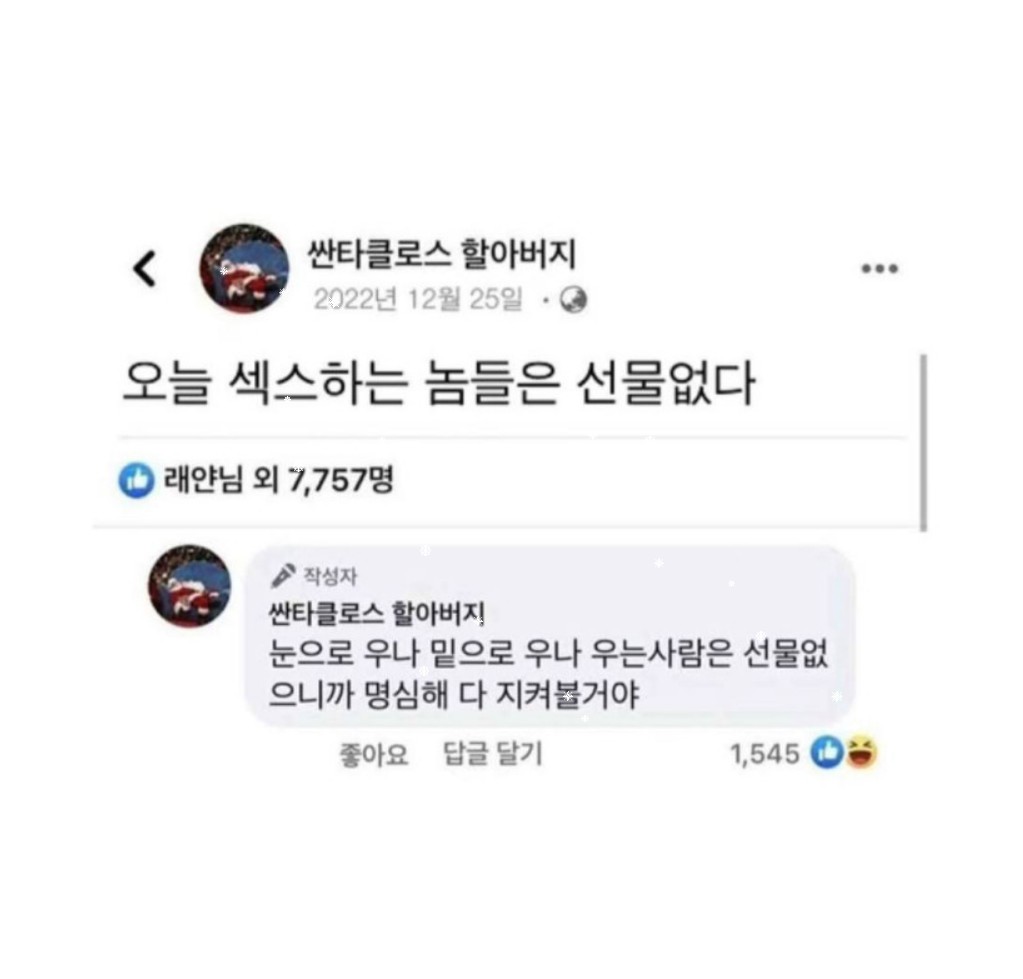1023x979 pixels.
Task: Click the public globe privacy icon
Action: coord(573,300)
